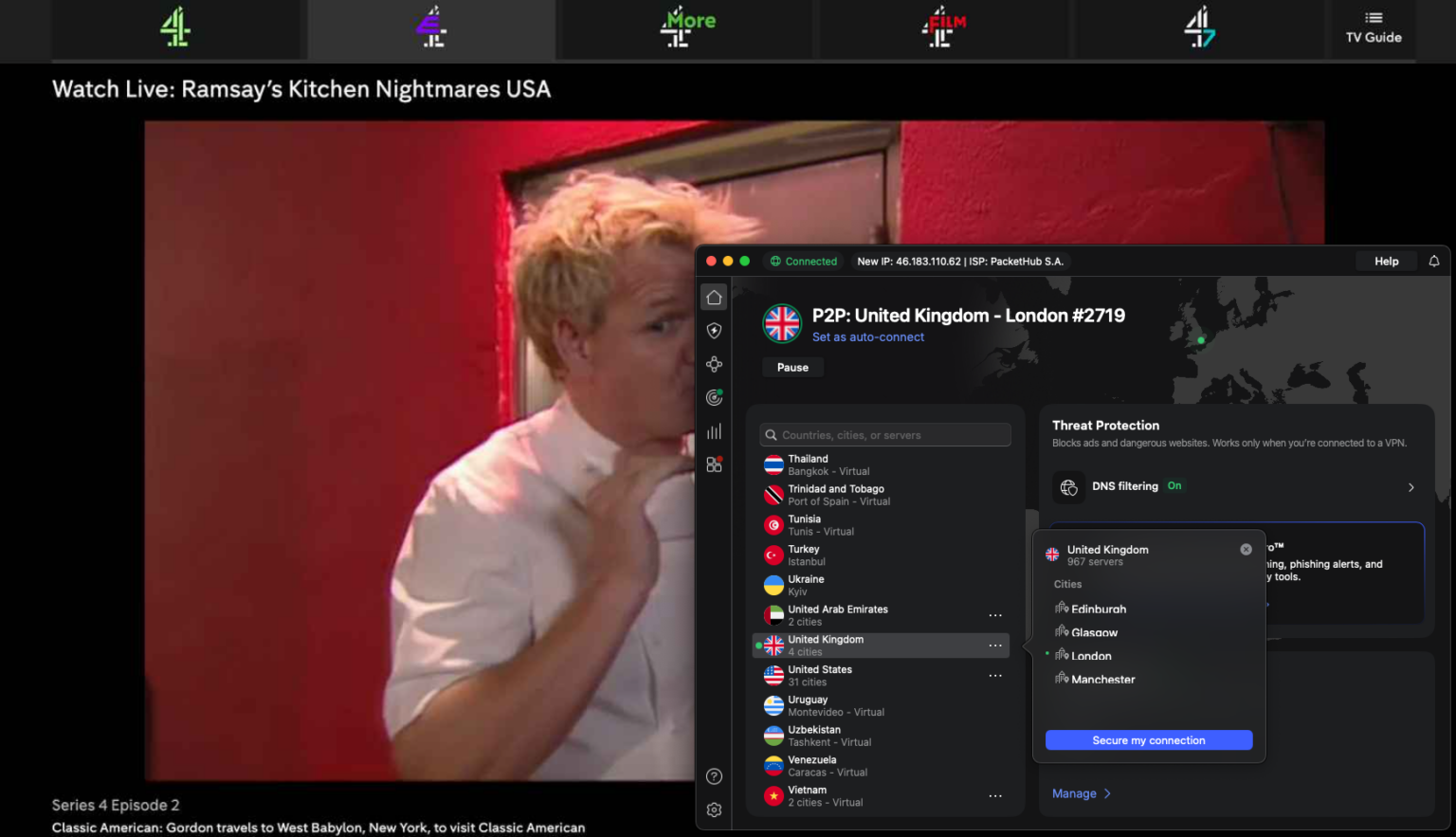This screenshot has height=837, width=1456.
Task: Select Edinburgh in the cities list
Action: [x=1090, y=610]
